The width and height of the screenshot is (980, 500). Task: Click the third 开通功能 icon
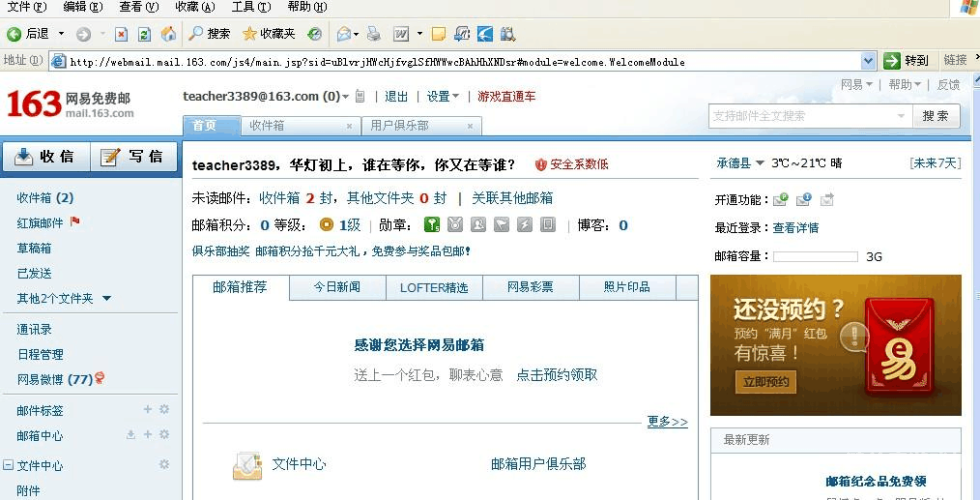(x=827, y=199)
